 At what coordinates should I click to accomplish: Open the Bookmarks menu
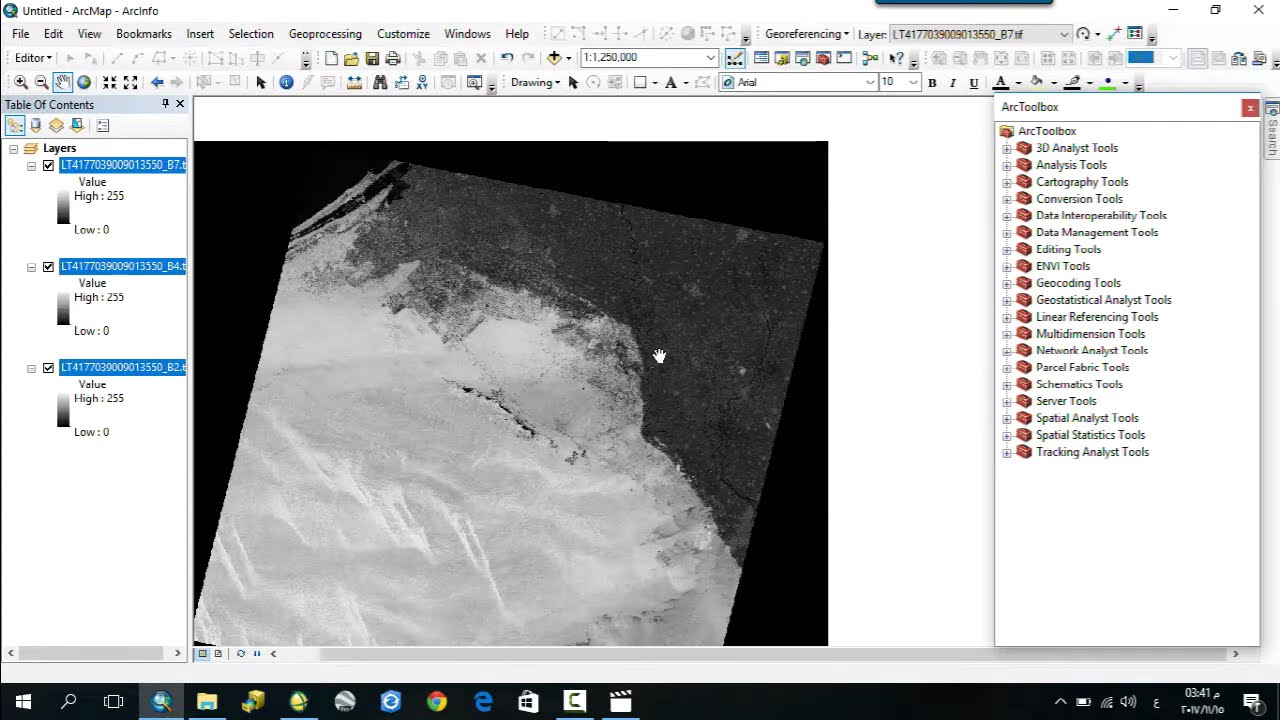point(144,34)
